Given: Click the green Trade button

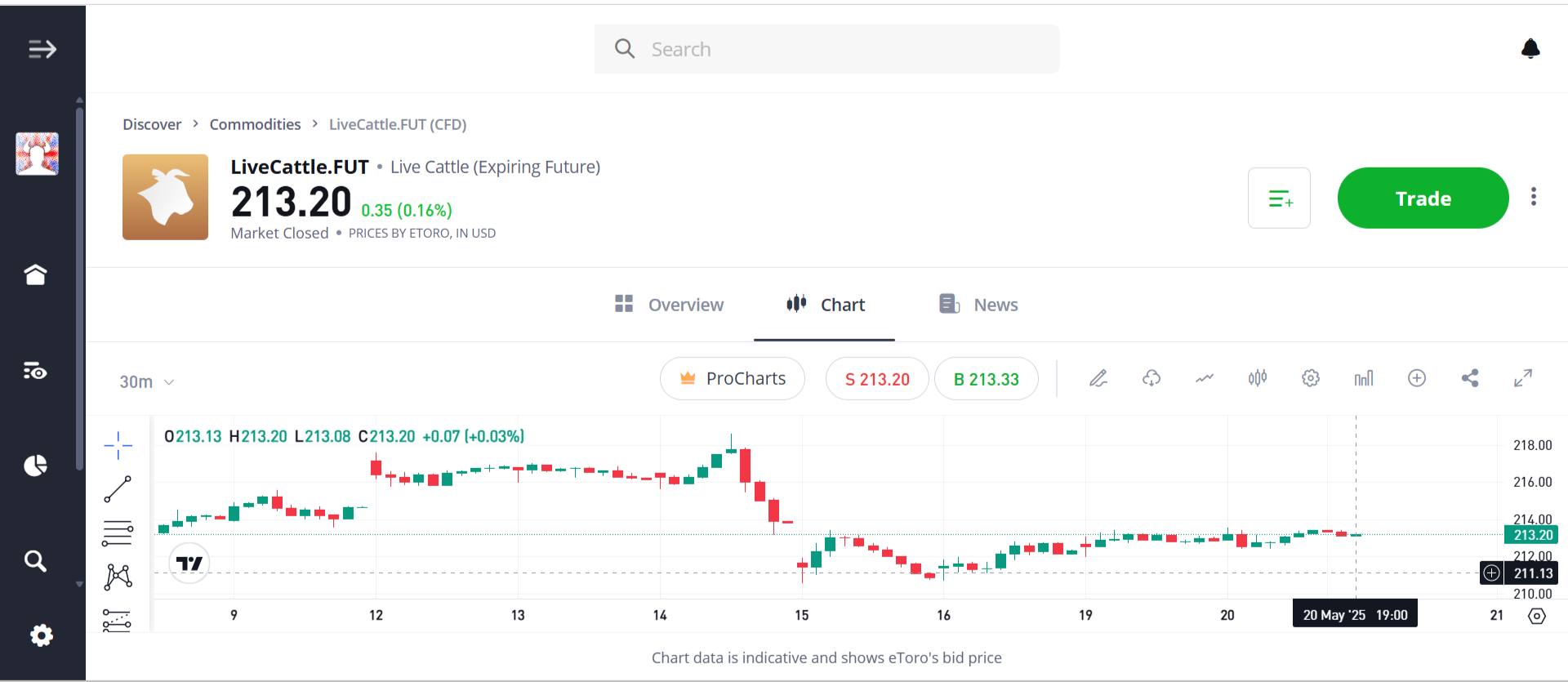Looking at the screenshot, I should [x=1423, y=198].
